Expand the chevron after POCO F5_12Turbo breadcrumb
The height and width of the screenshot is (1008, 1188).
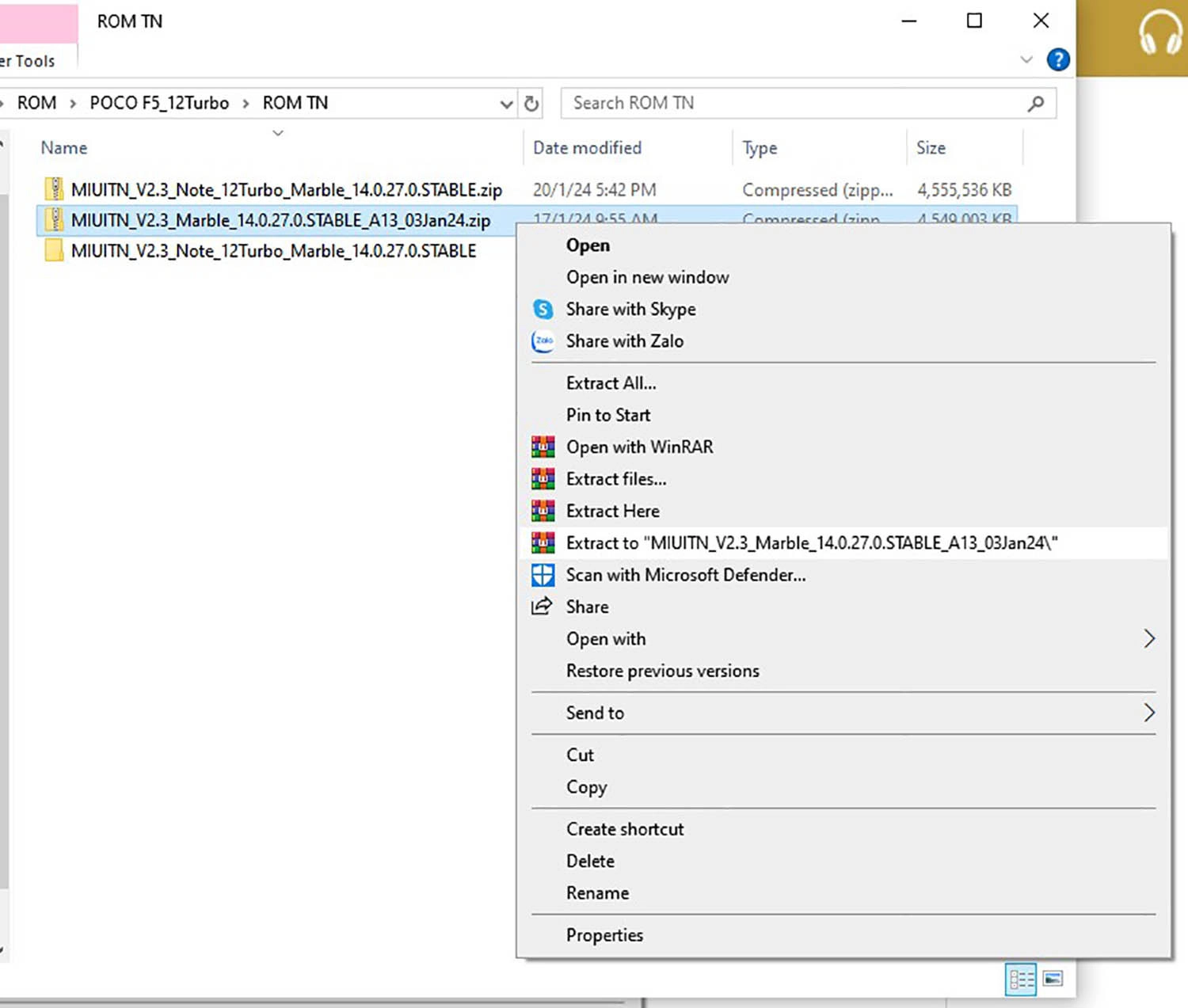[x=246, y=104]
